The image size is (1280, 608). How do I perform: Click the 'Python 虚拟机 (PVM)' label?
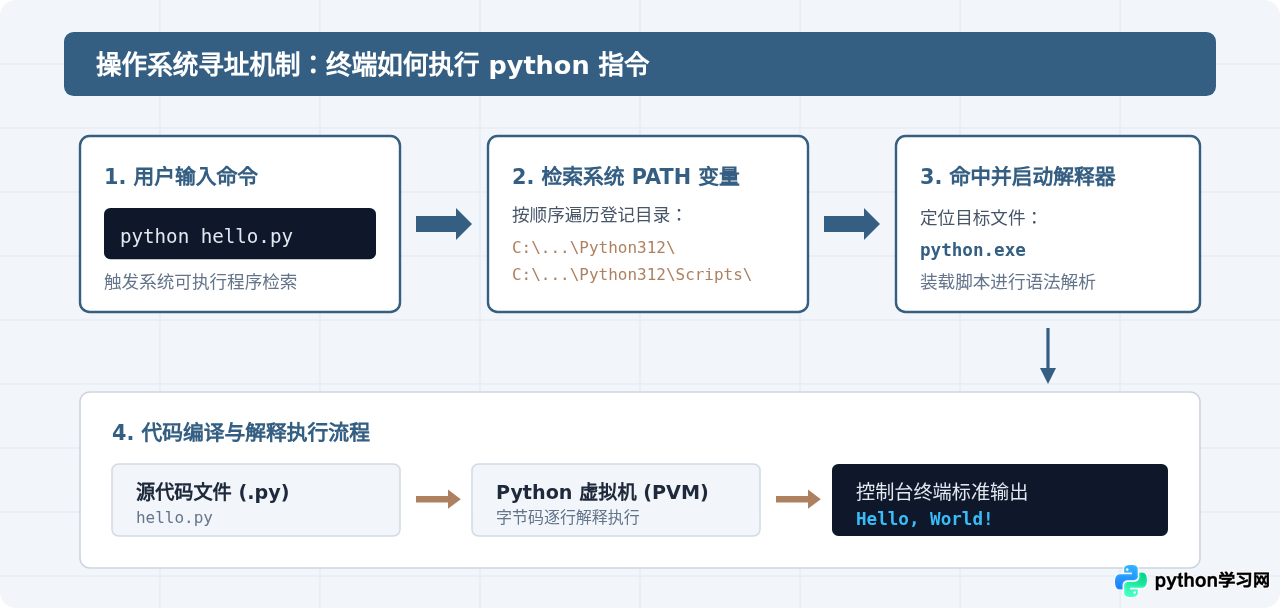(602, 492)
